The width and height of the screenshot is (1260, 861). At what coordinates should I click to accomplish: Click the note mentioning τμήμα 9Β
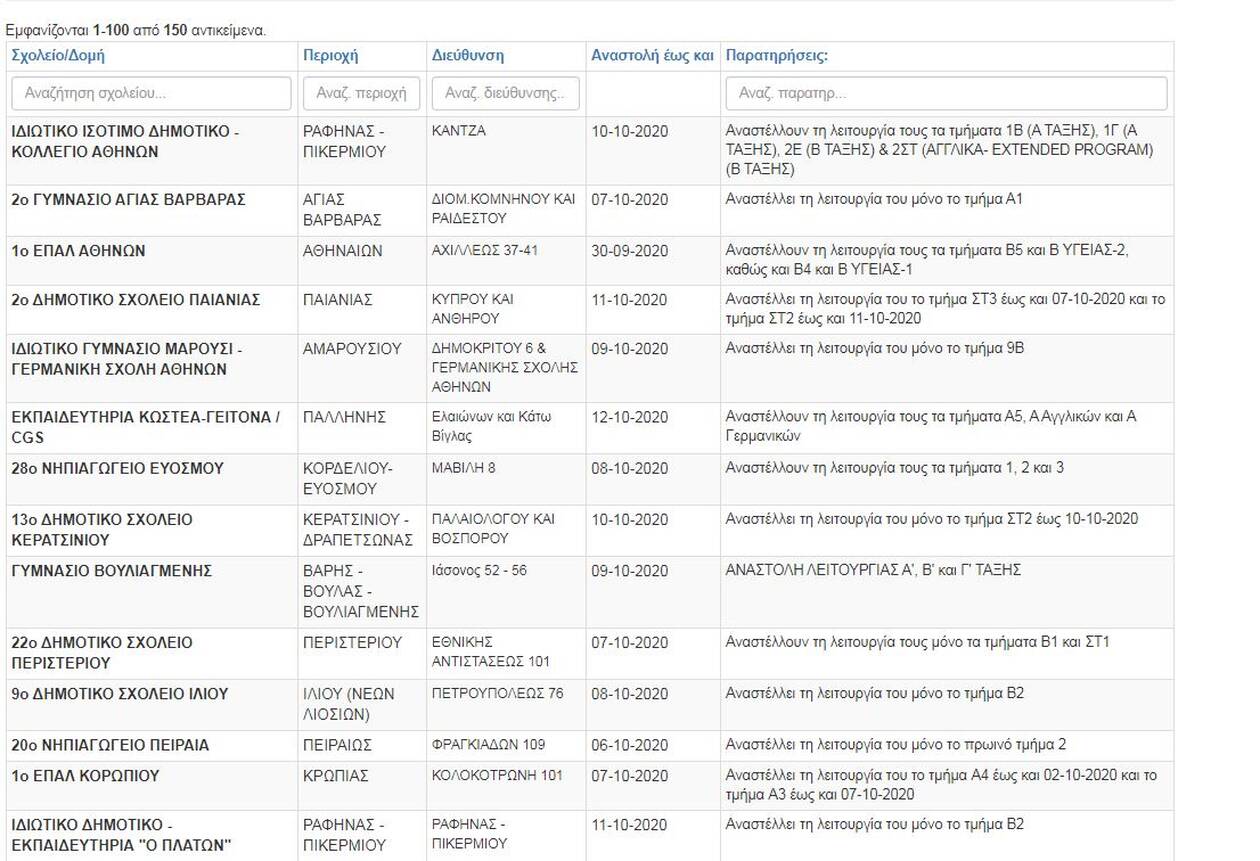pos(875,348)
